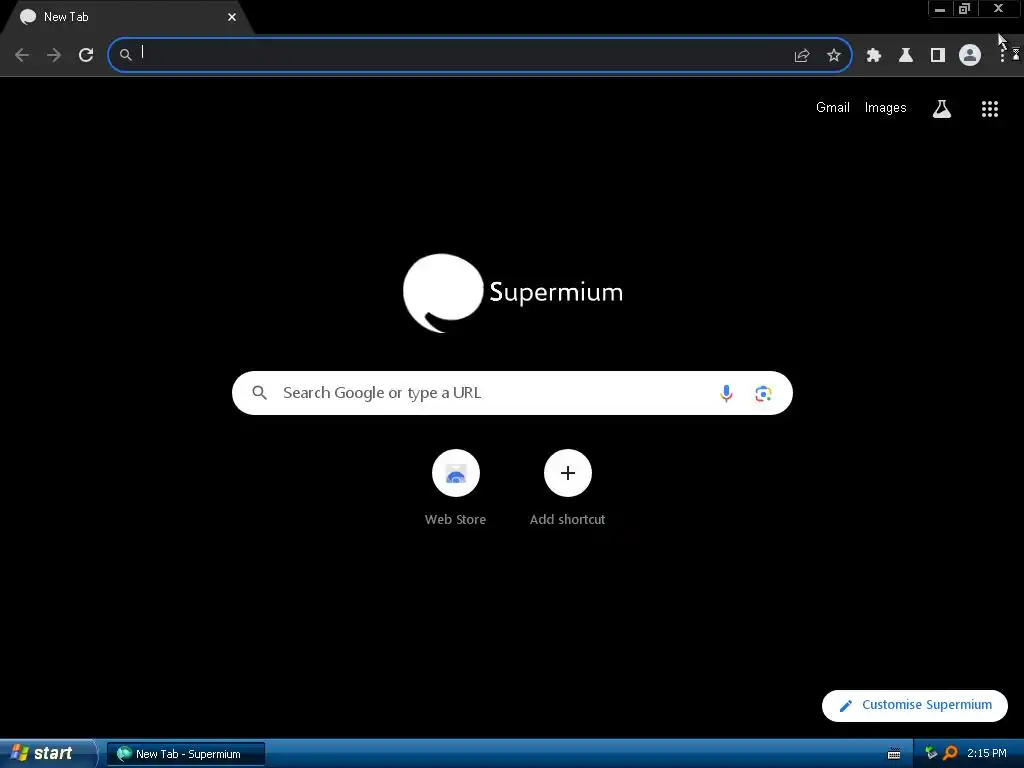
Task: Select New Tab - Supermium taskbar button
Action: [x=186, y=754]
